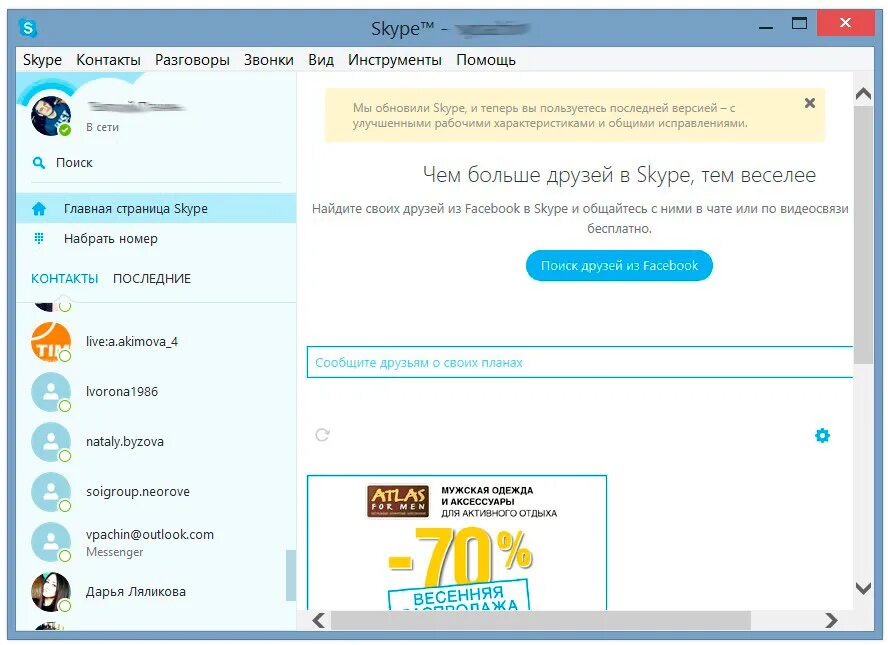Viewport: 888px width, 645px height.
Task: Select contact name live:a.akimova_4
Action: pyautogui.click(x=131, y=341)
